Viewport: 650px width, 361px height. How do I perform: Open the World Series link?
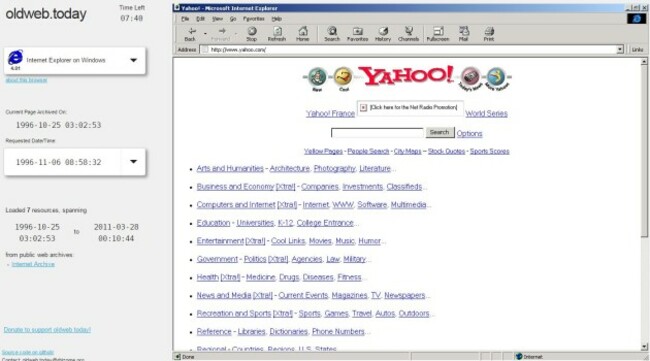point(486,114)
